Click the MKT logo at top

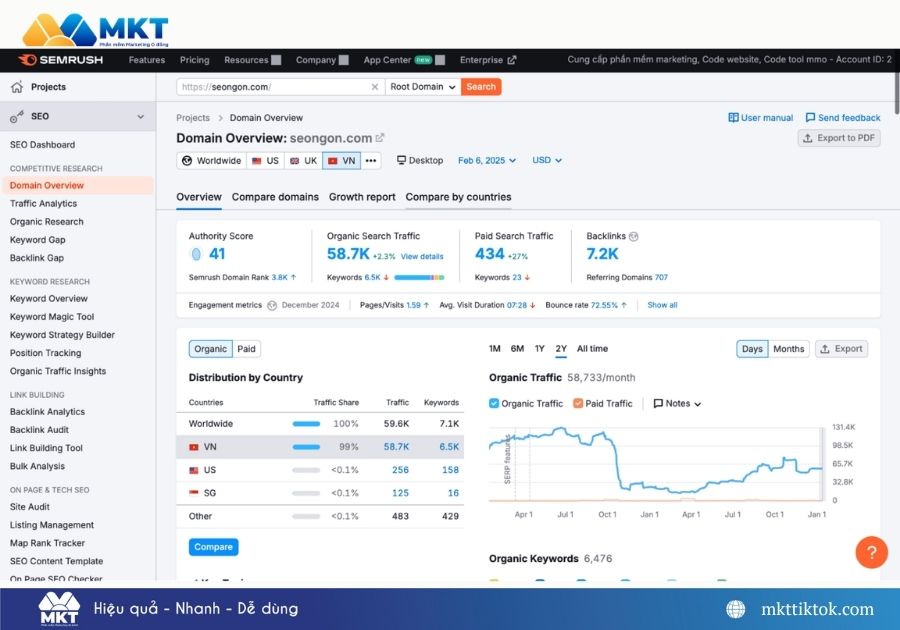point(95,29)
